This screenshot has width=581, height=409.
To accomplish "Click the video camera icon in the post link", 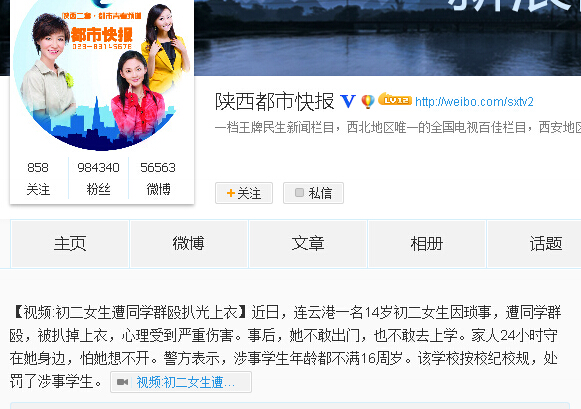I will [123, 382].
